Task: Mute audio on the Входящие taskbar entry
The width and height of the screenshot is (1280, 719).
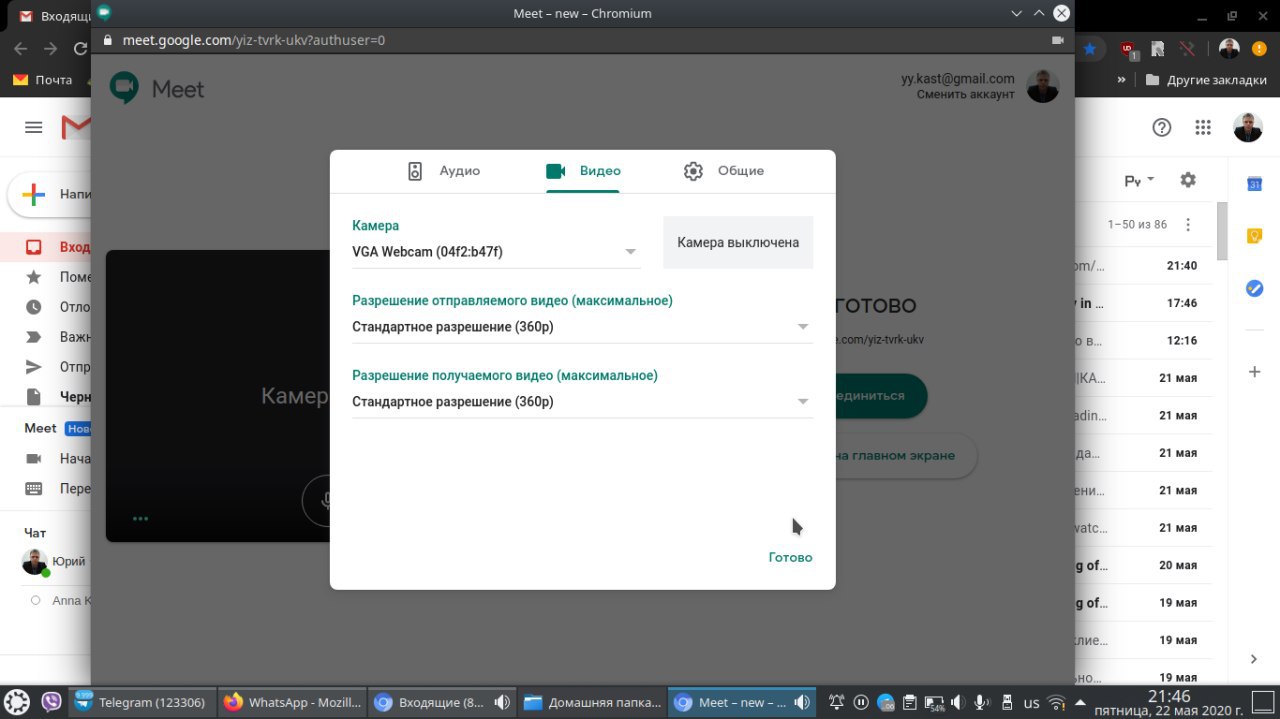Action: (x=502, y=702)
